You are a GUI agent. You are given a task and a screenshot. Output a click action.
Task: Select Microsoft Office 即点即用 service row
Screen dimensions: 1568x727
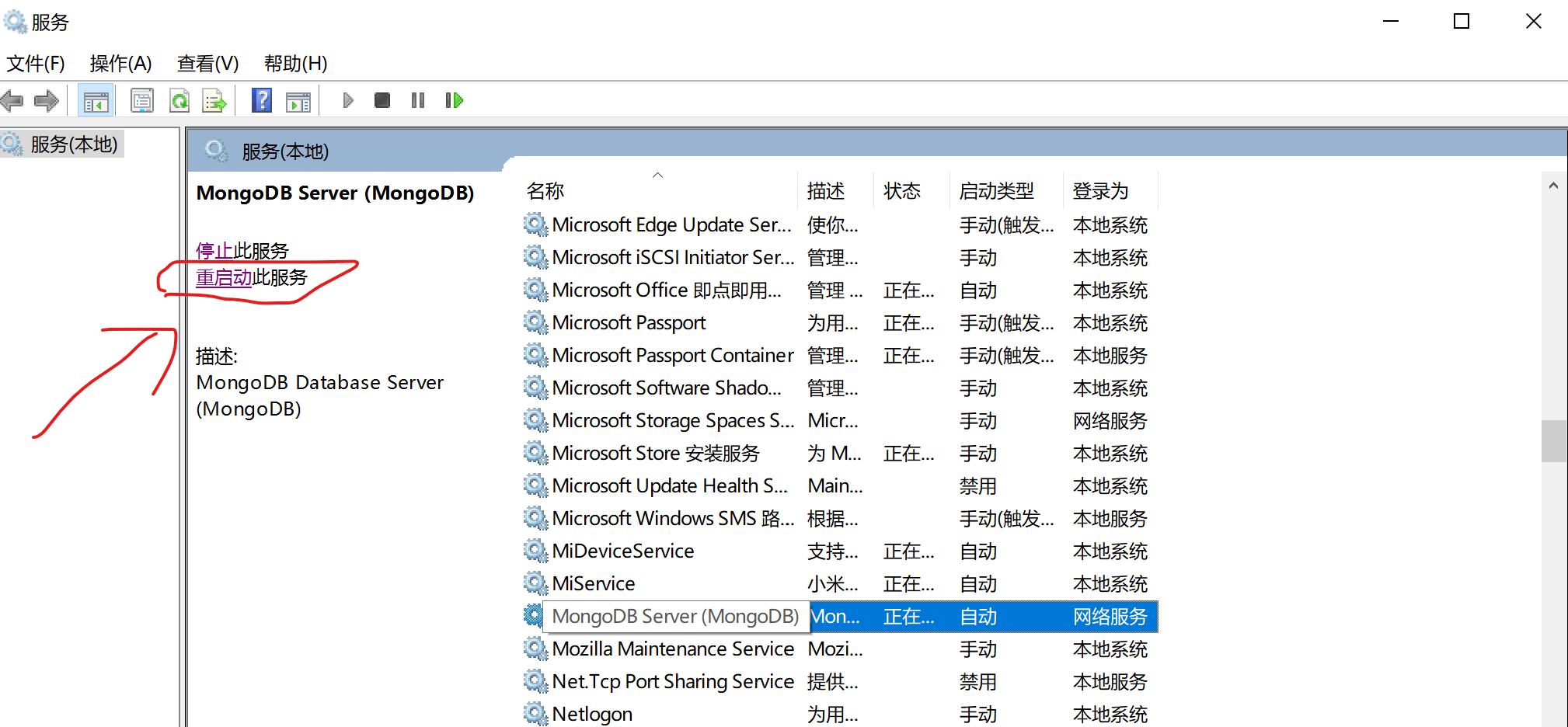pos(840,290)
